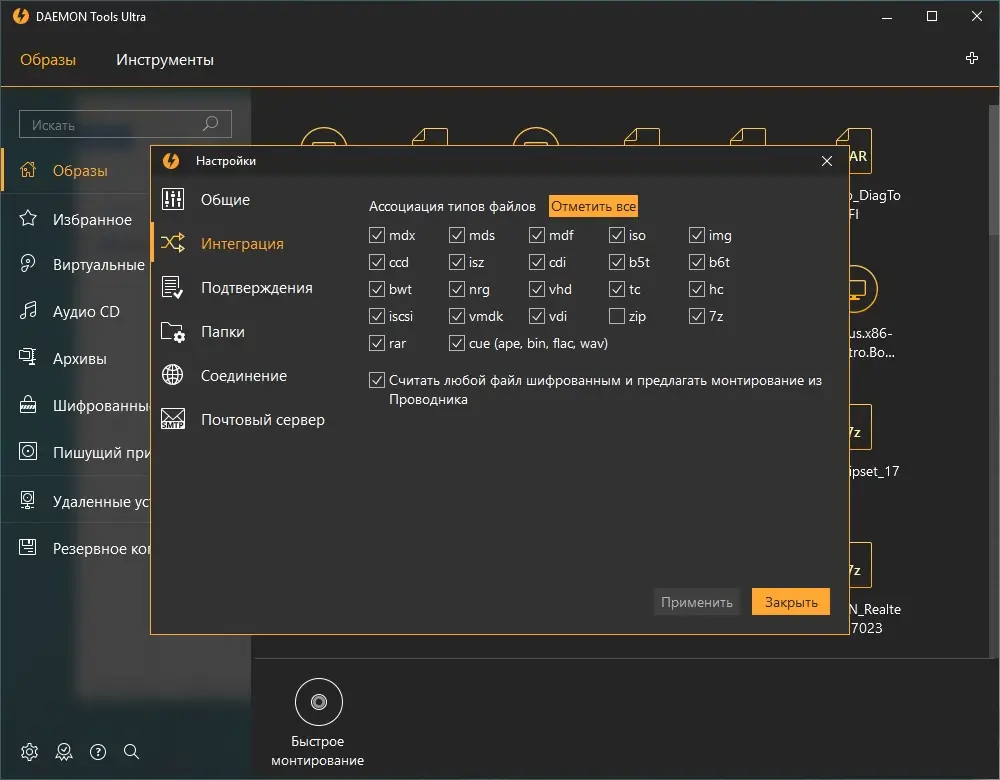The image size is (1000, 780).
Task: Click the Закрыть button
Action: [x=791, y=602]
